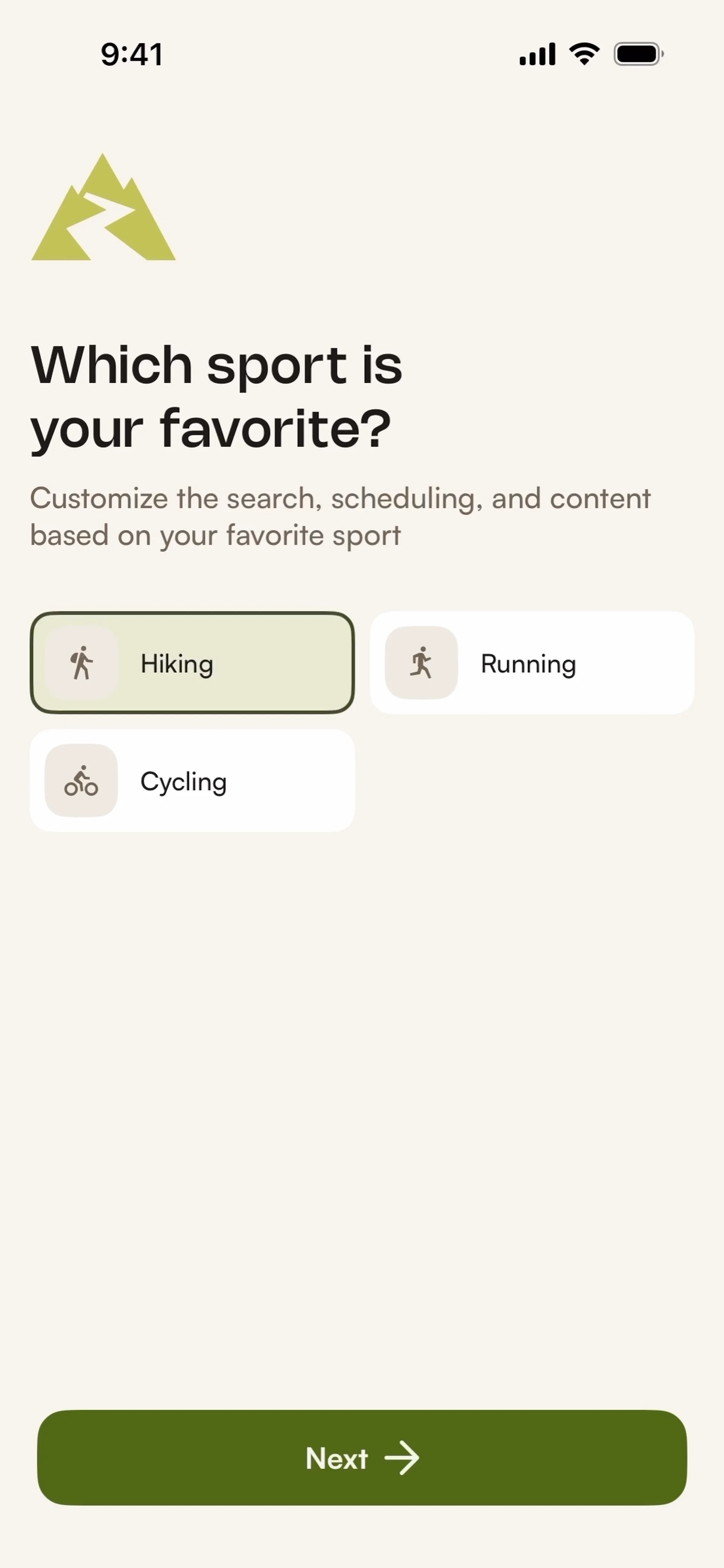Click the runner icon in Running card

(421, 663)
